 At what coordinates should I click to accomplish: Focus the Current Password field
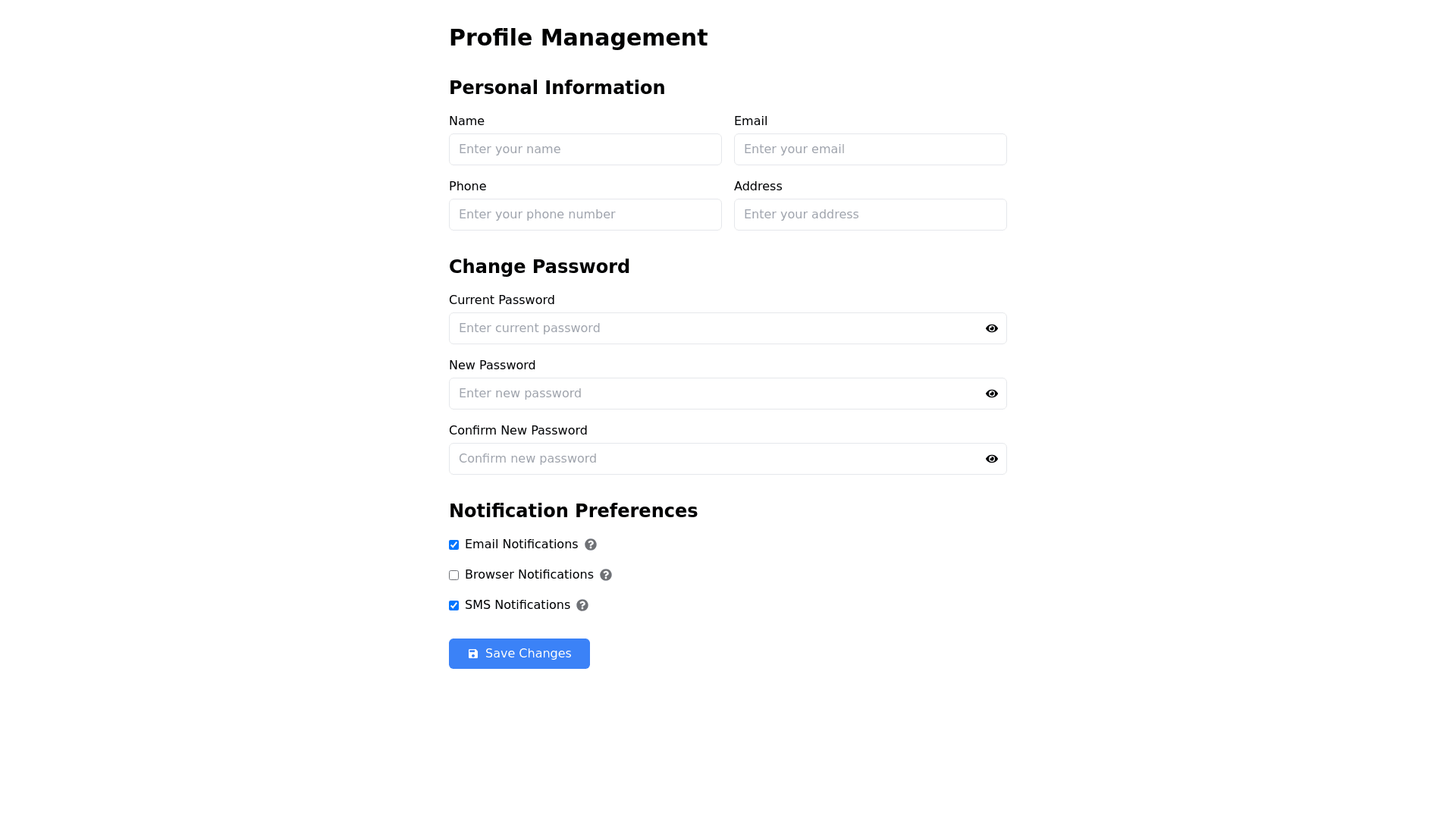point(713,328)
